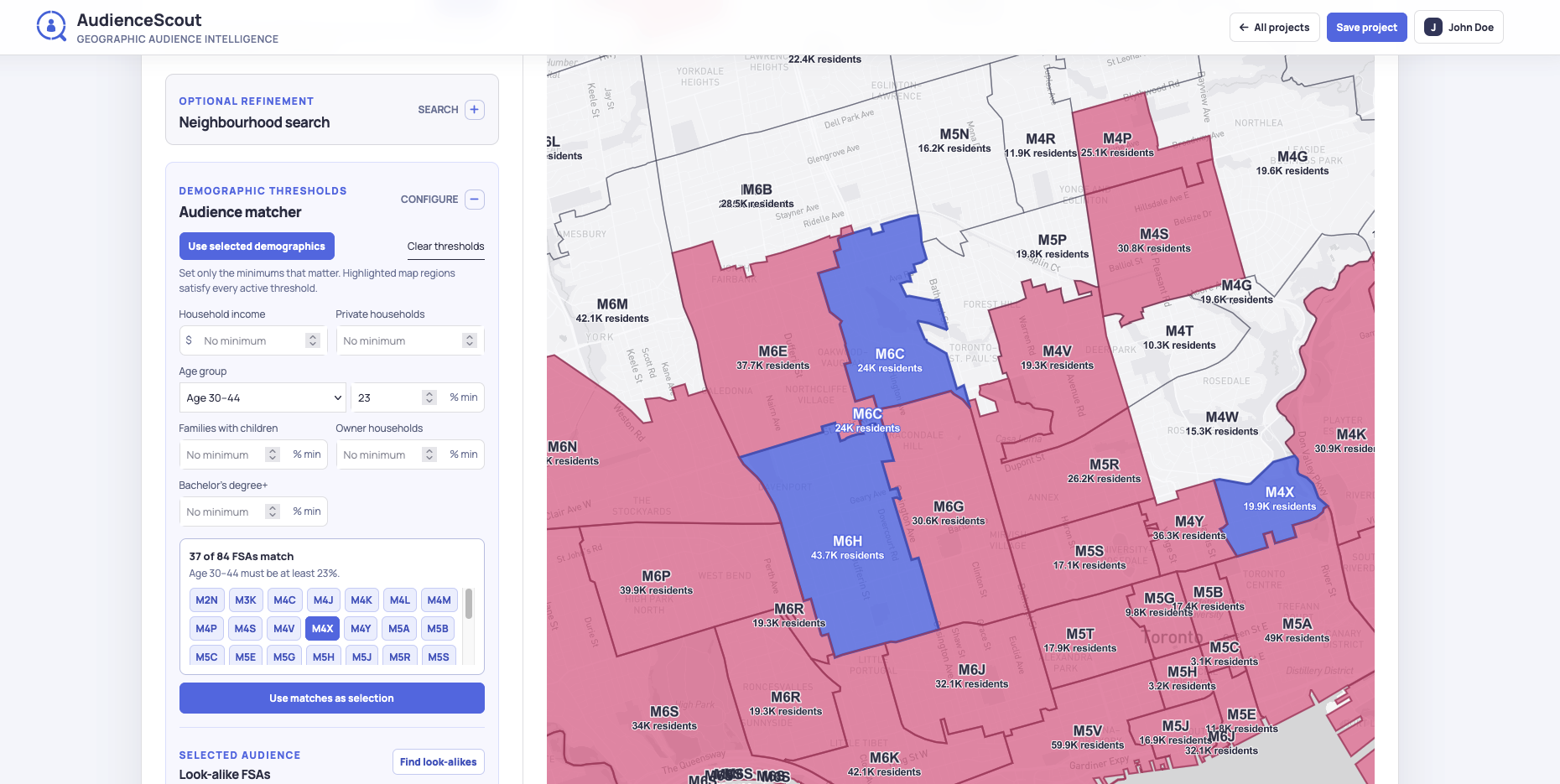Click the M6E map region

(772, 358)
